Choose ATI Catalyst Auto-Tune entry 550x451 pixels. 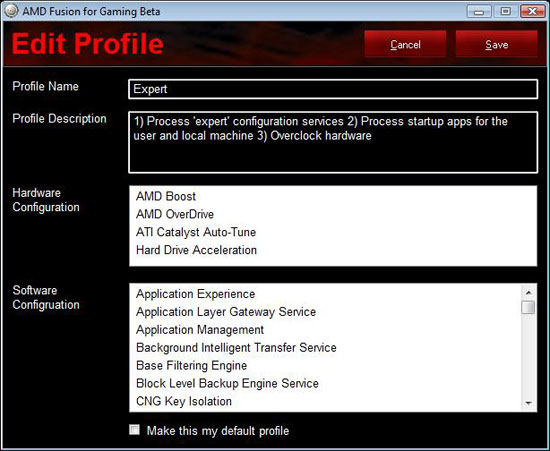coord(196,232)
